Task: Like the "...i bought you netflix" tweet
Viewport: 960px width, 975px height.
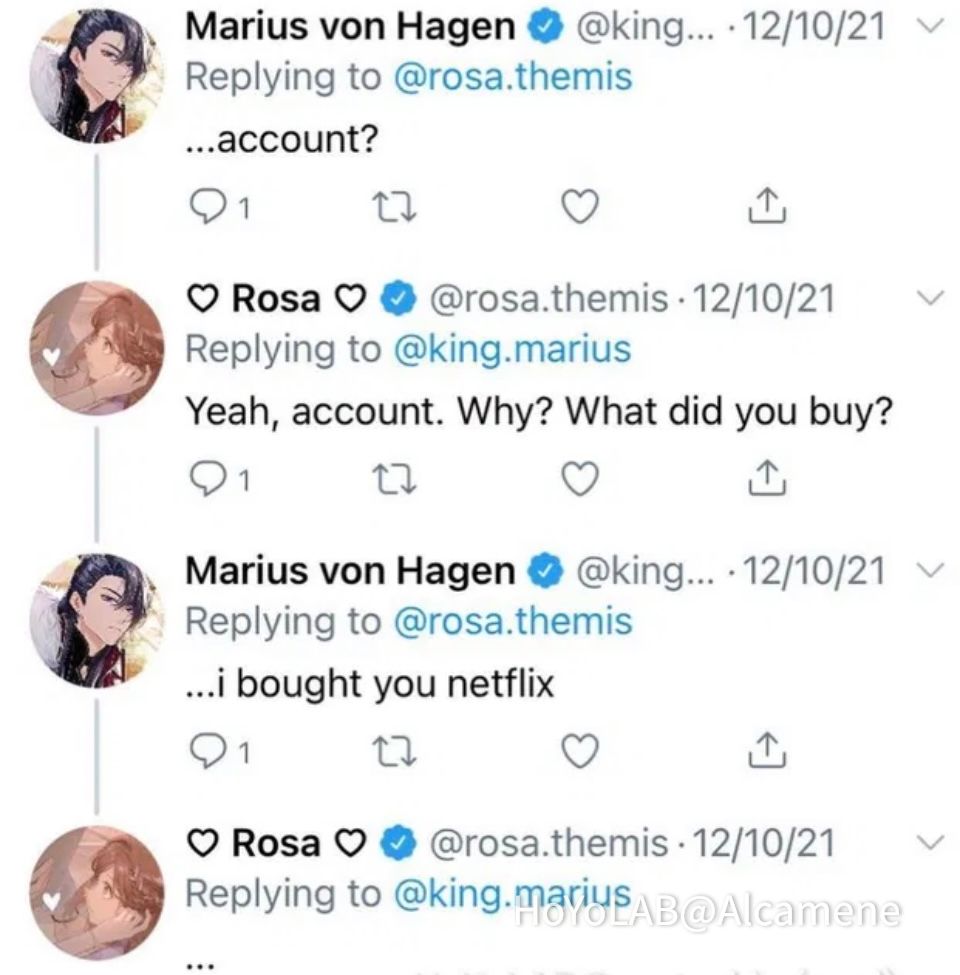Action: 578,750
